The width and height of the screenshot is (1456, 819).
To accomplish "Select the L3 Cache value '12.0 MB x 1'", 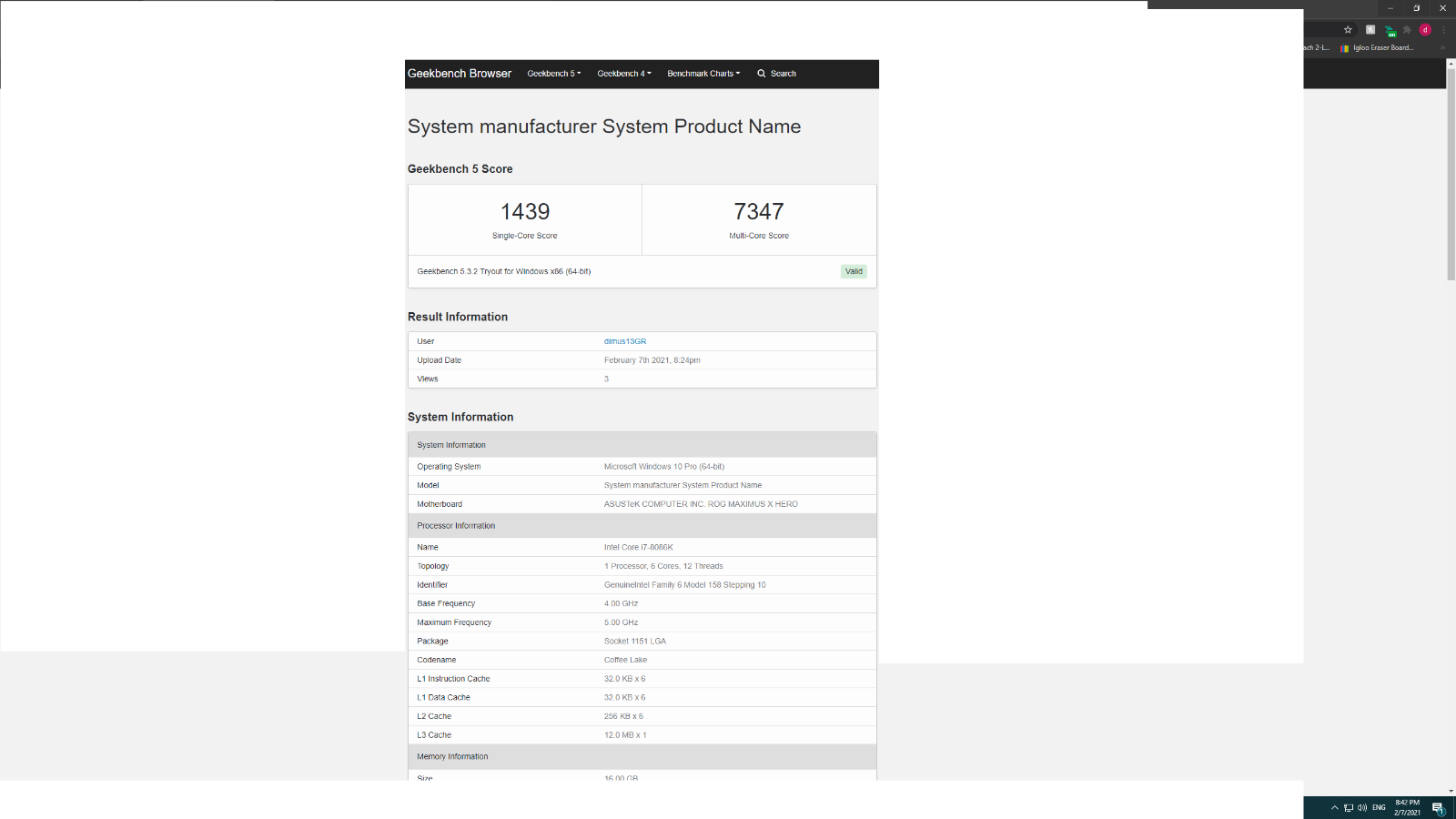I will [625, 735].
